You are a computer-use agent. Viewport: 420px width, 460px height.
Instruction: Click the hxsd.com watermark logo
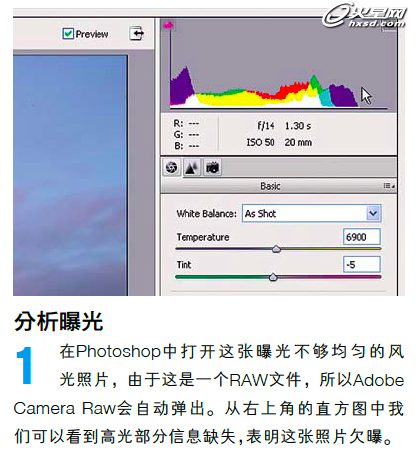(365, 16)
